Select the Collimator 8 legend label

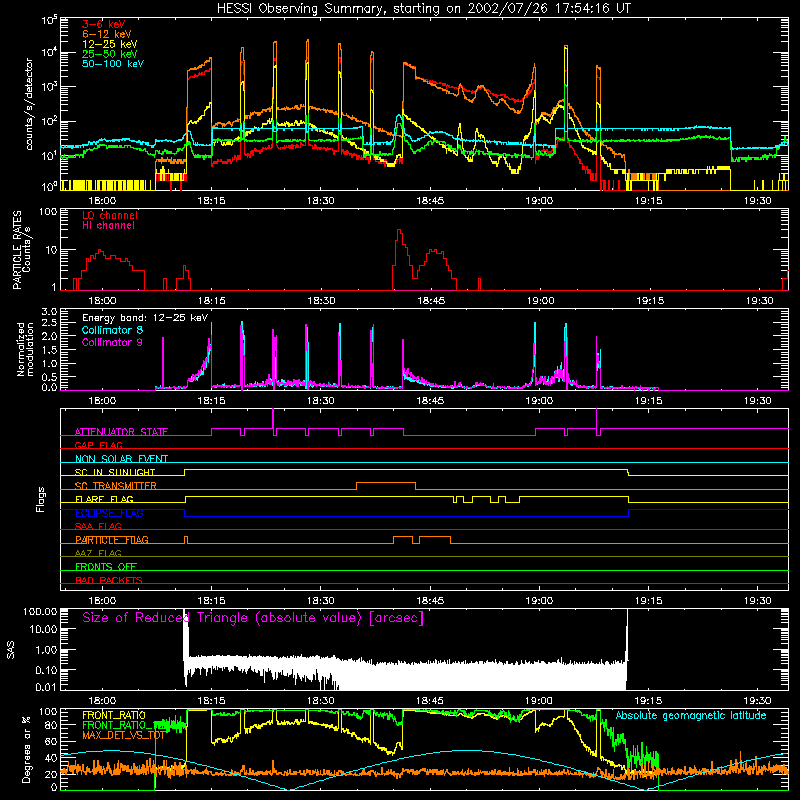click(x=112, y=330)
